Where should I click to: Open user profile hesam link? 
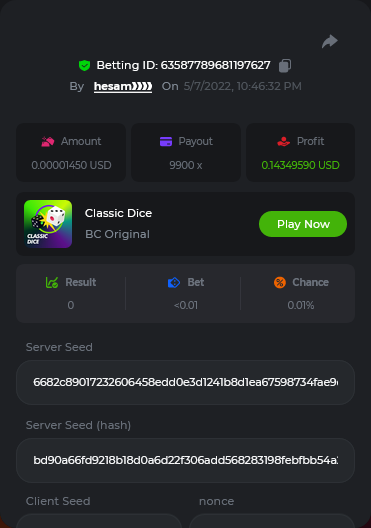coord(123,87)
